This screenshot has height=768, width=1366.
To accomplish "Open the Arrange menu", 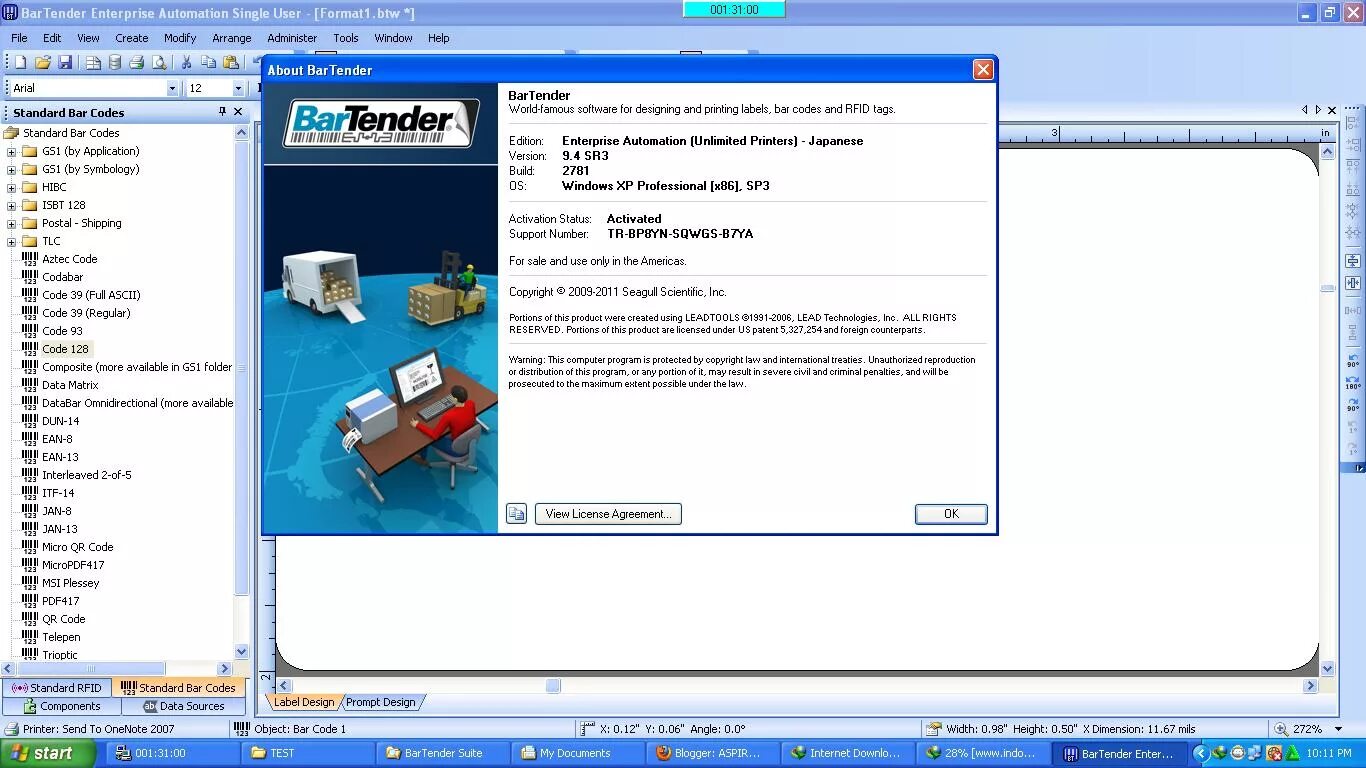I will click(x=232, y=38).
